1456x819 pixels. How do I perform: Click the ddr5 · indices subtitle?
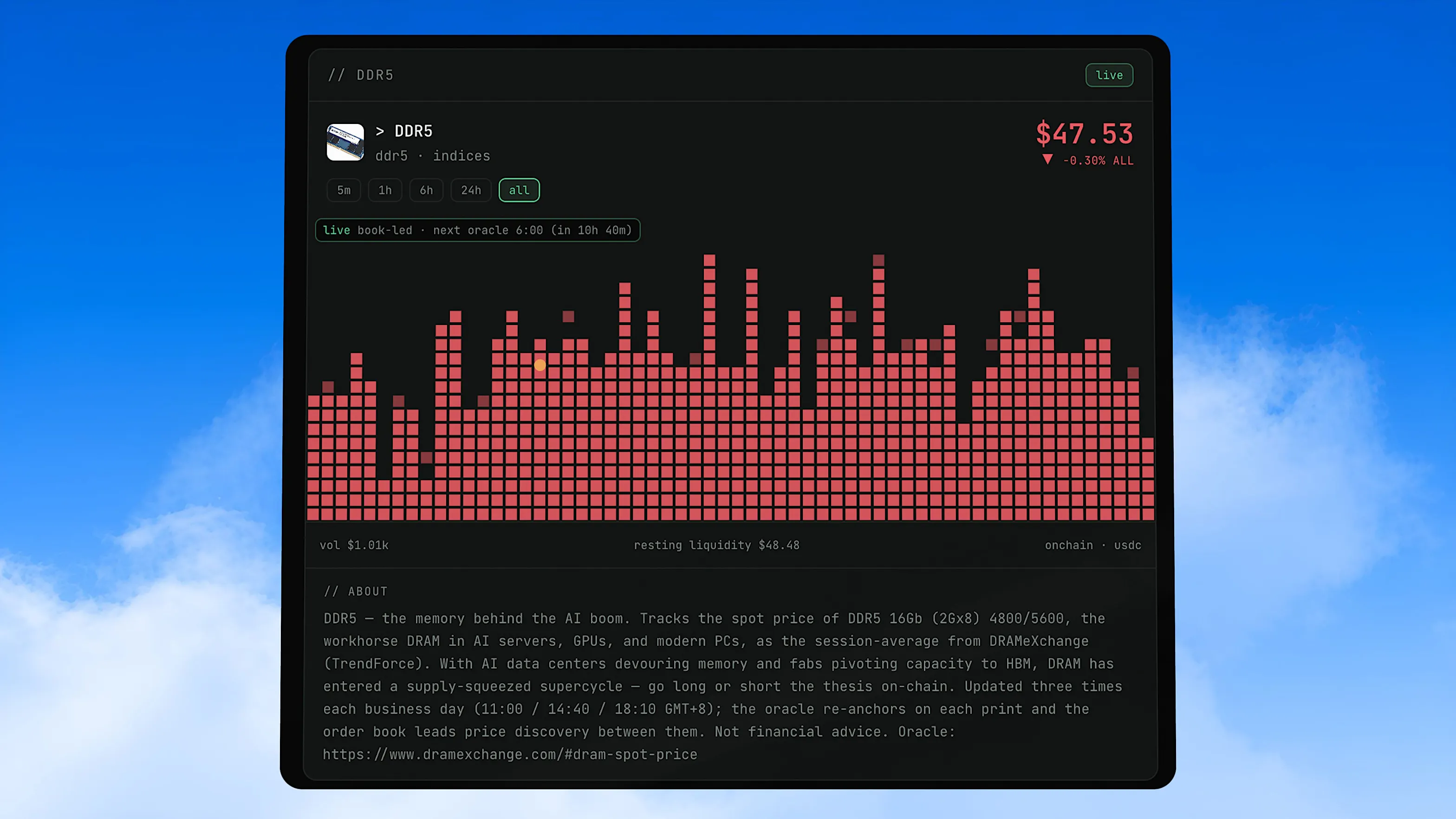click(x=432, y=156)
